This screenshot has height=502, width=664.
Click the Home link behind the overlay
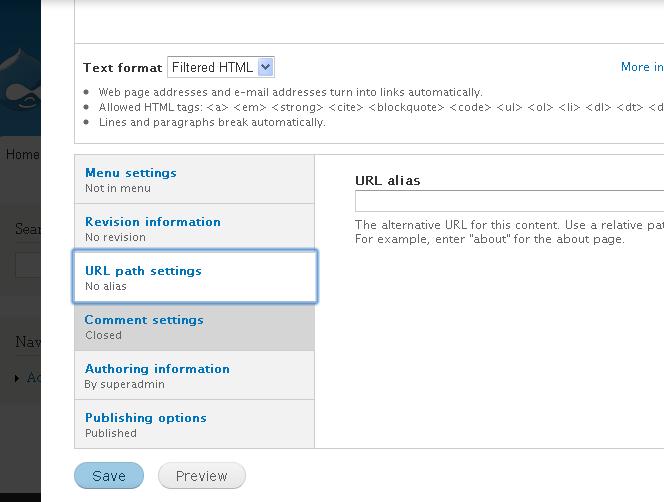[x=22, y=155]
